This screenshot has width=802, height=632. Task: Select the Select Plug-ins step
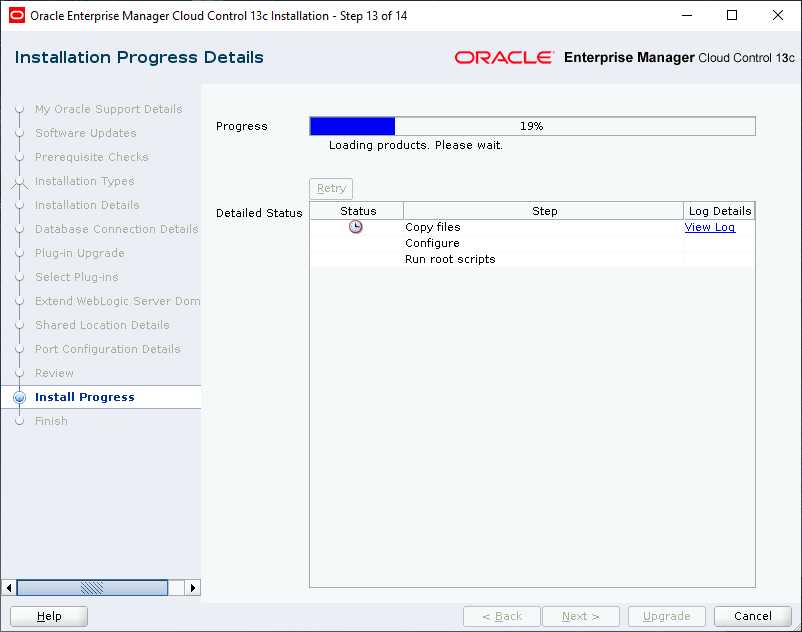click(x=77, y=277)
